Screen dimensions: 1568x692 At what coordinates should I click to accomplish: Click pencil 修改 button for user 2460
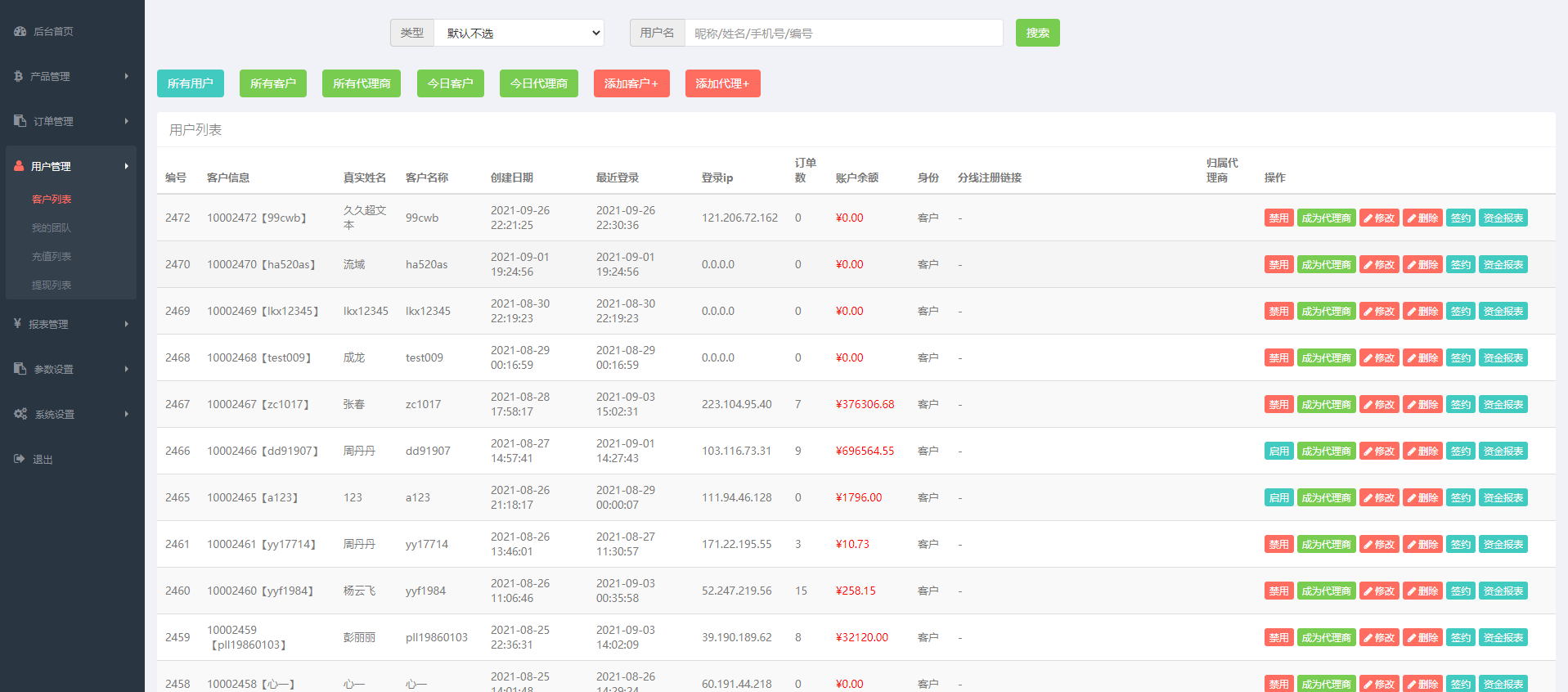[x=1380, y=591]
